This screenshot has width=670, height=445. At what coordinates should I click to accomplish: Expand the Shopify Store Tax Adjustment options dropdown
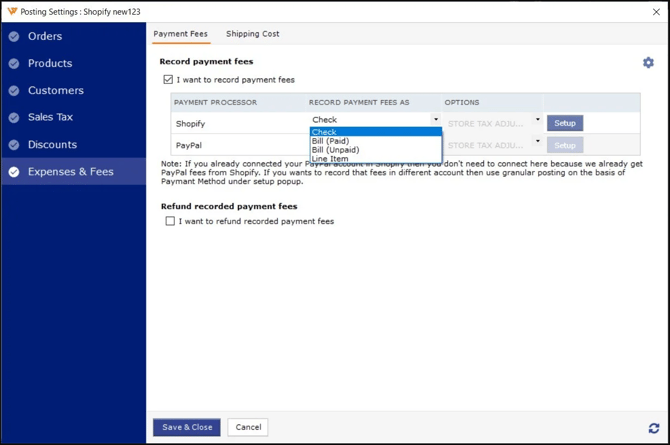tap(537, 120)
